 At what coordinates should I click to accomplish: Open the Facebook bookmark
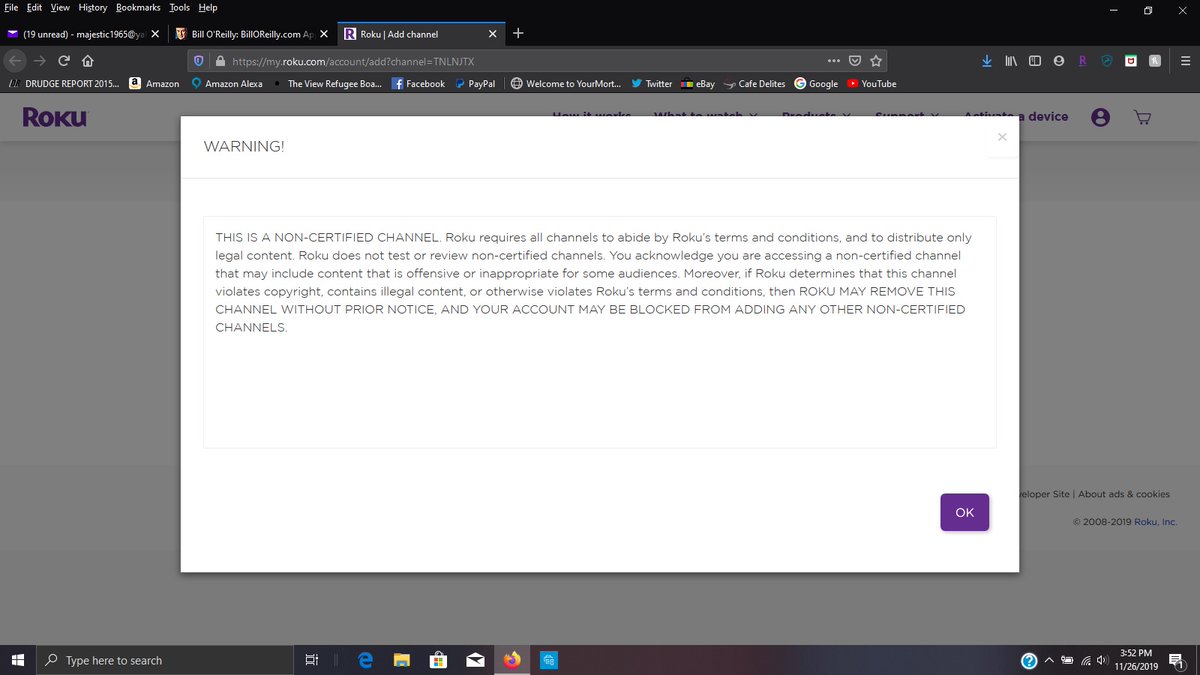click(x=418, y=84)
